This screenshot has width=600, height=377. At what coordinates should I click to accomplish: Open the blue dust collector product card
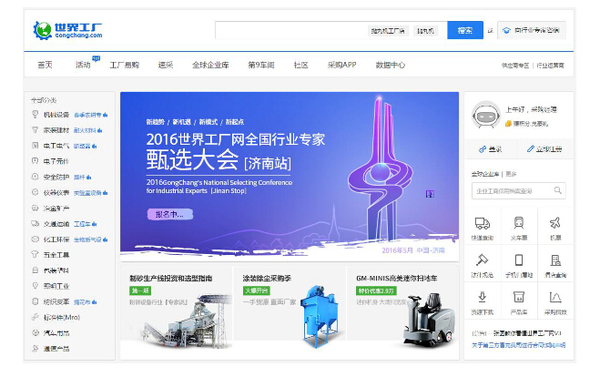click(x=289, y=312)
